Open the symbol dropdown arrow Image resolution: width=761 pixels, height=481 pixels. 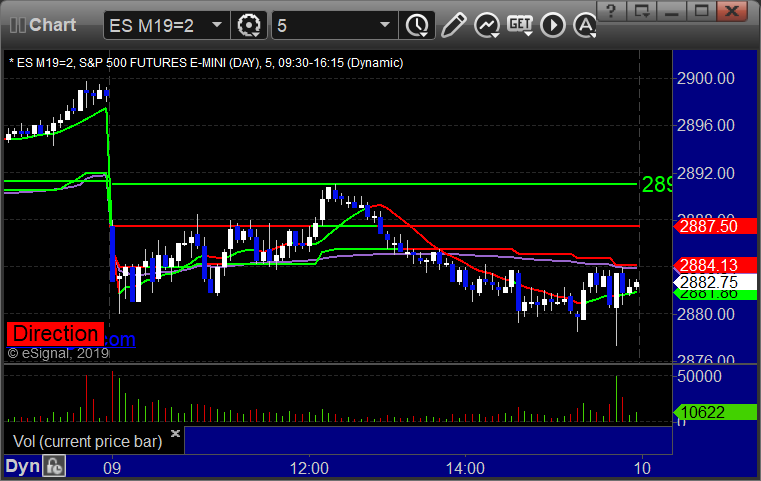click(x=217, y=25)
